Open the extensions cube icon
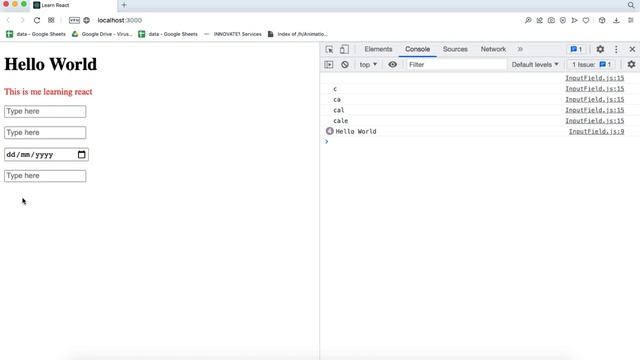640x360 pixels. [x=602, y=20]
